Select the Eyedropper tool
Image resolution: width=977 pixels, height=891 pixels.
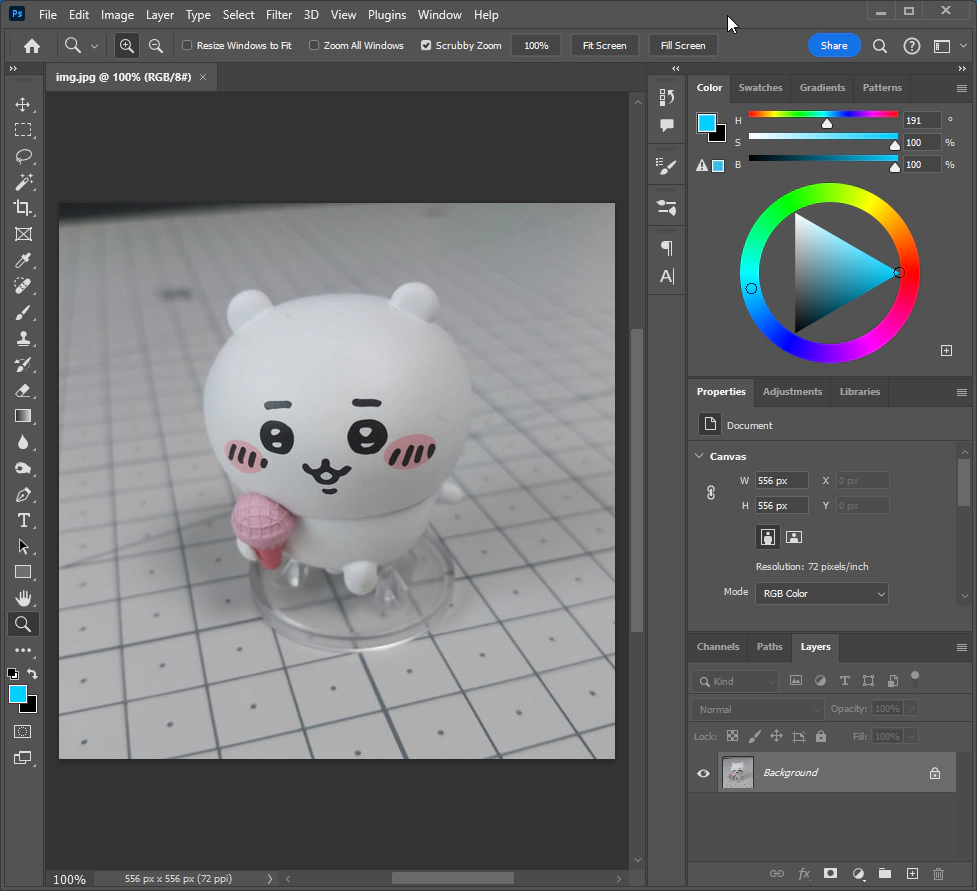pos(23,260)
